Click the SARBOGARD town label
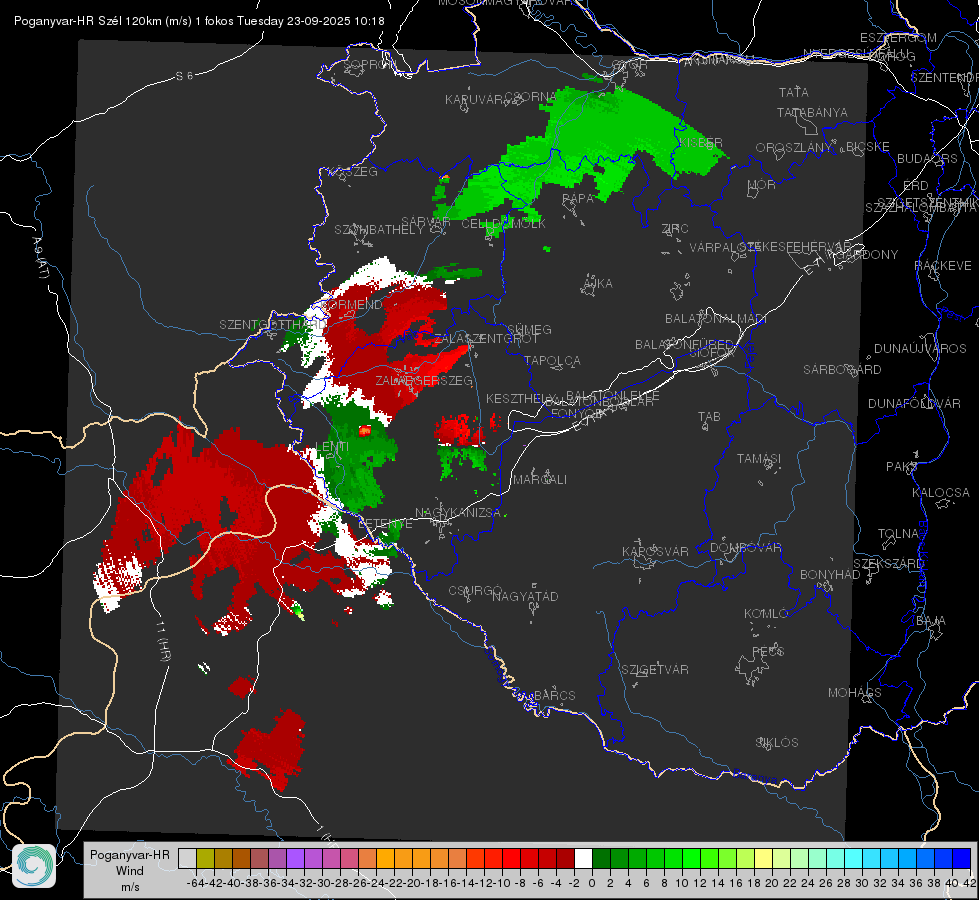 click(x=842, y=370)
